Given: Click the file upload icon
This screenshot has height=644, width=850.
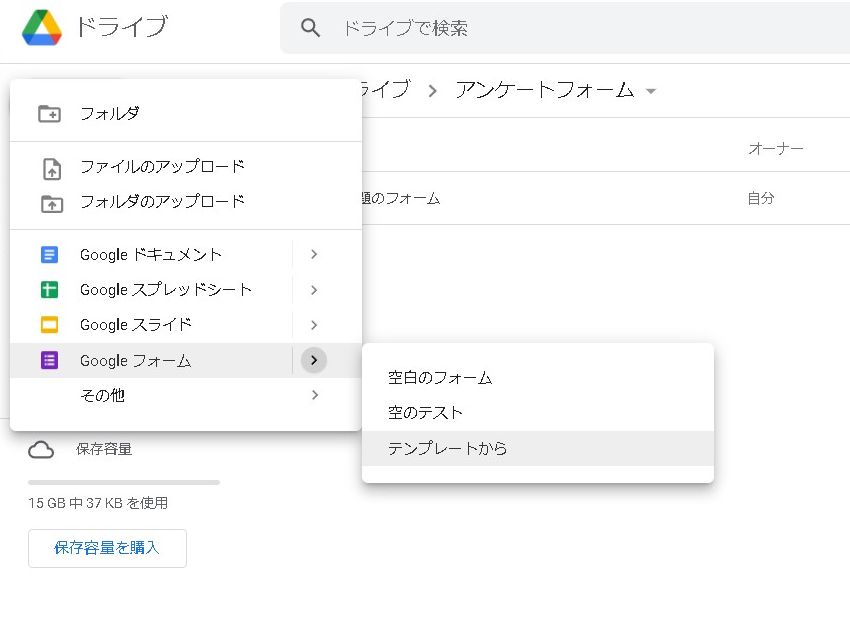Looking at the screenshot, I should pyautogui.click(x=50, y=168).
